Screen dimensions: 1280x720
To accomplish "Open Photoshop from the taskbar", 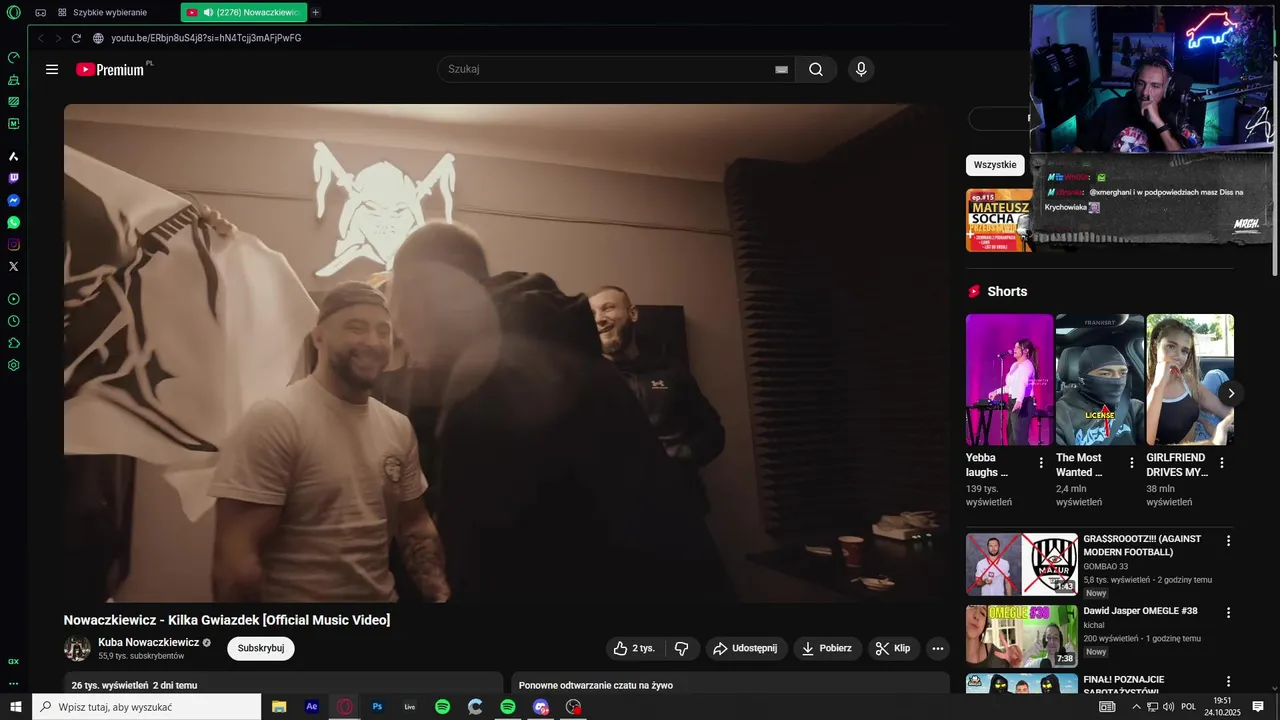I will coord(377,707).
